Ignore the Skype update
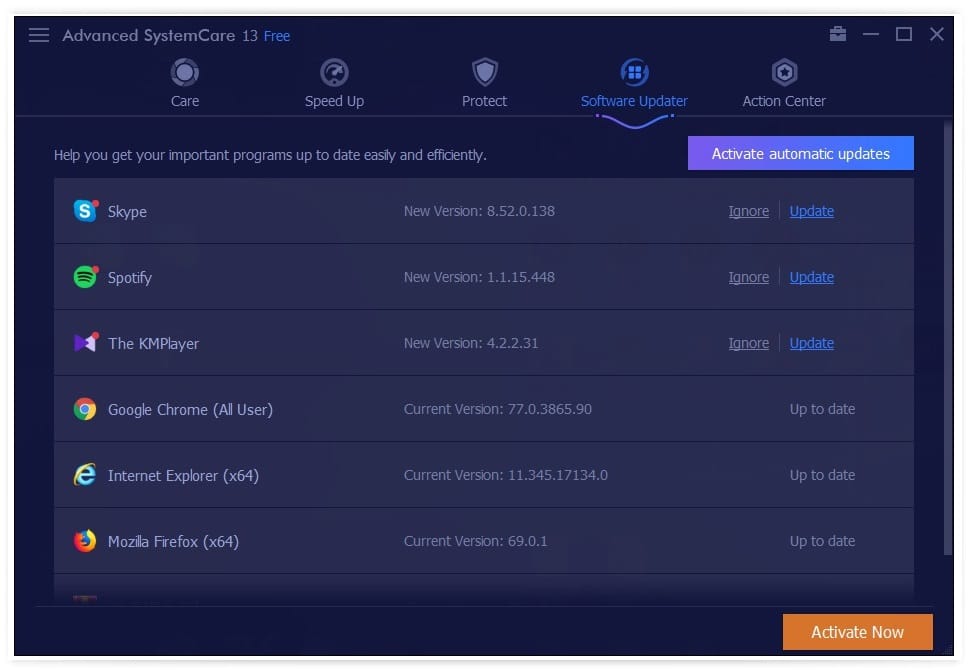This screenshot has width=970, height=670. (749, 211)
